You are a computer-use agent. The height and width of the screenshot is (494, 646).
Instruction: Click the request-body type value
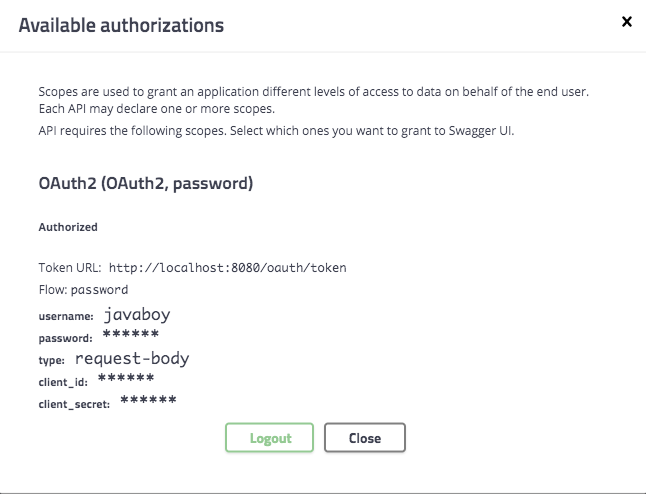pyautogui.click(x=132, y=358)
